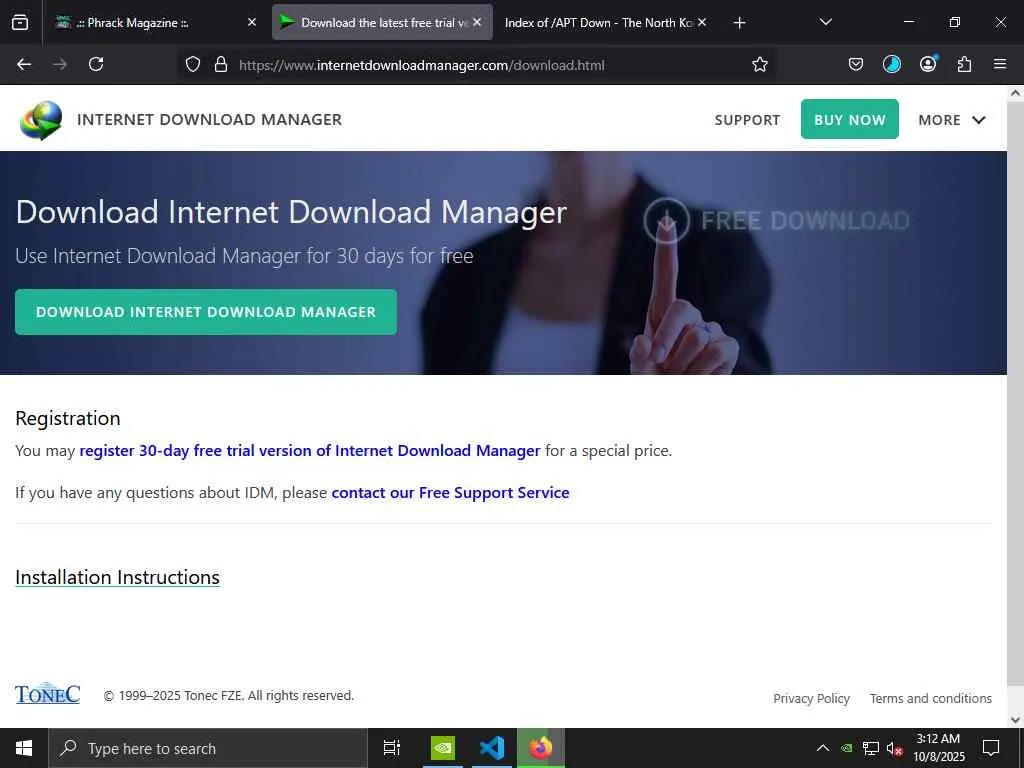Open the extensions puzzle piece menu

[964, 64]
